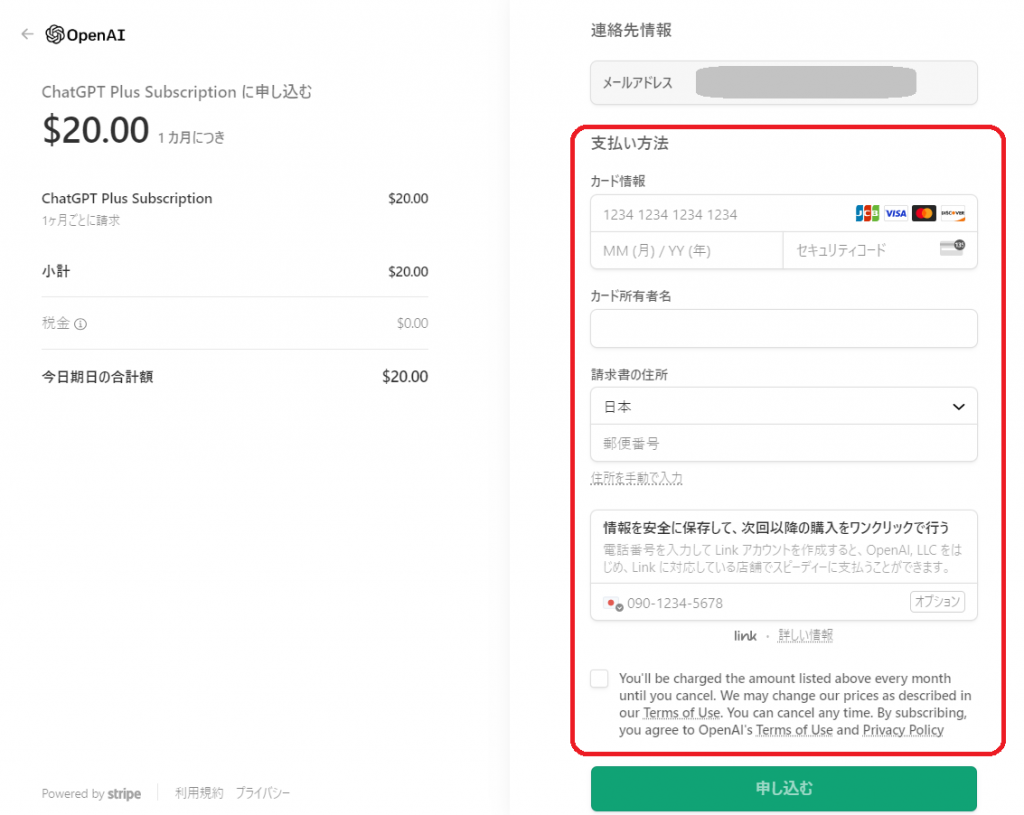Image resolution: width=1024 pixels, height=815 pixels.
Task: Click the 今日期日の合計額 total label
Action: [x=97, y=377]
